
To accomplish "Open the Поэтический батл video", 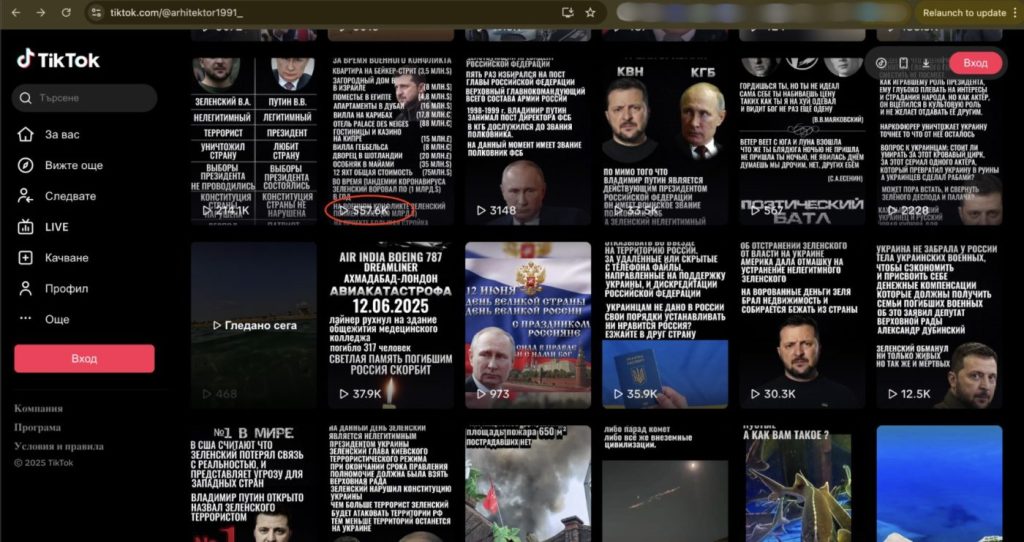I will (802, 141).
